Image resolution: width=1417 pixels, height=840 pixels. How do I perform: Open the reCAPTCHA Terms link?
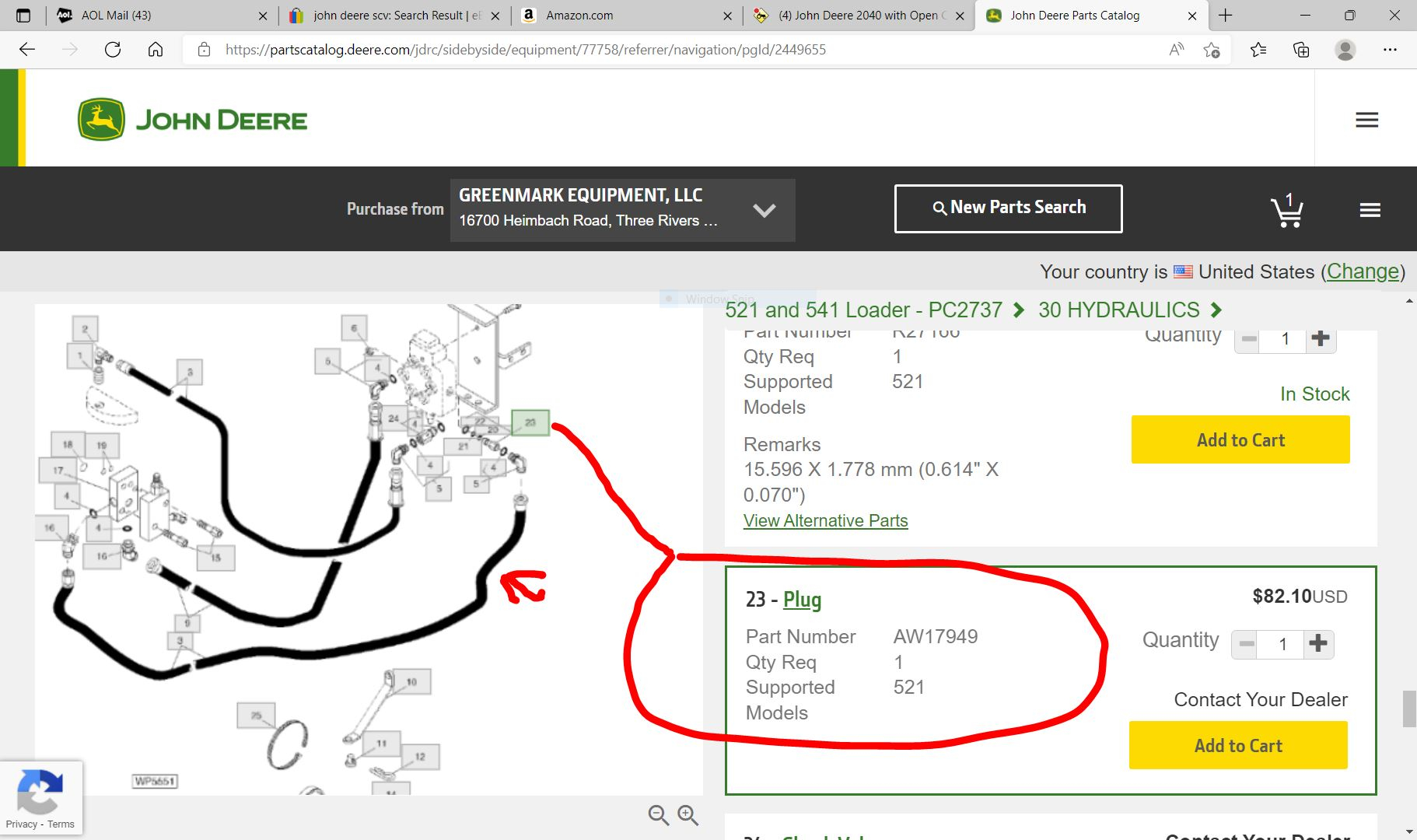61,824
